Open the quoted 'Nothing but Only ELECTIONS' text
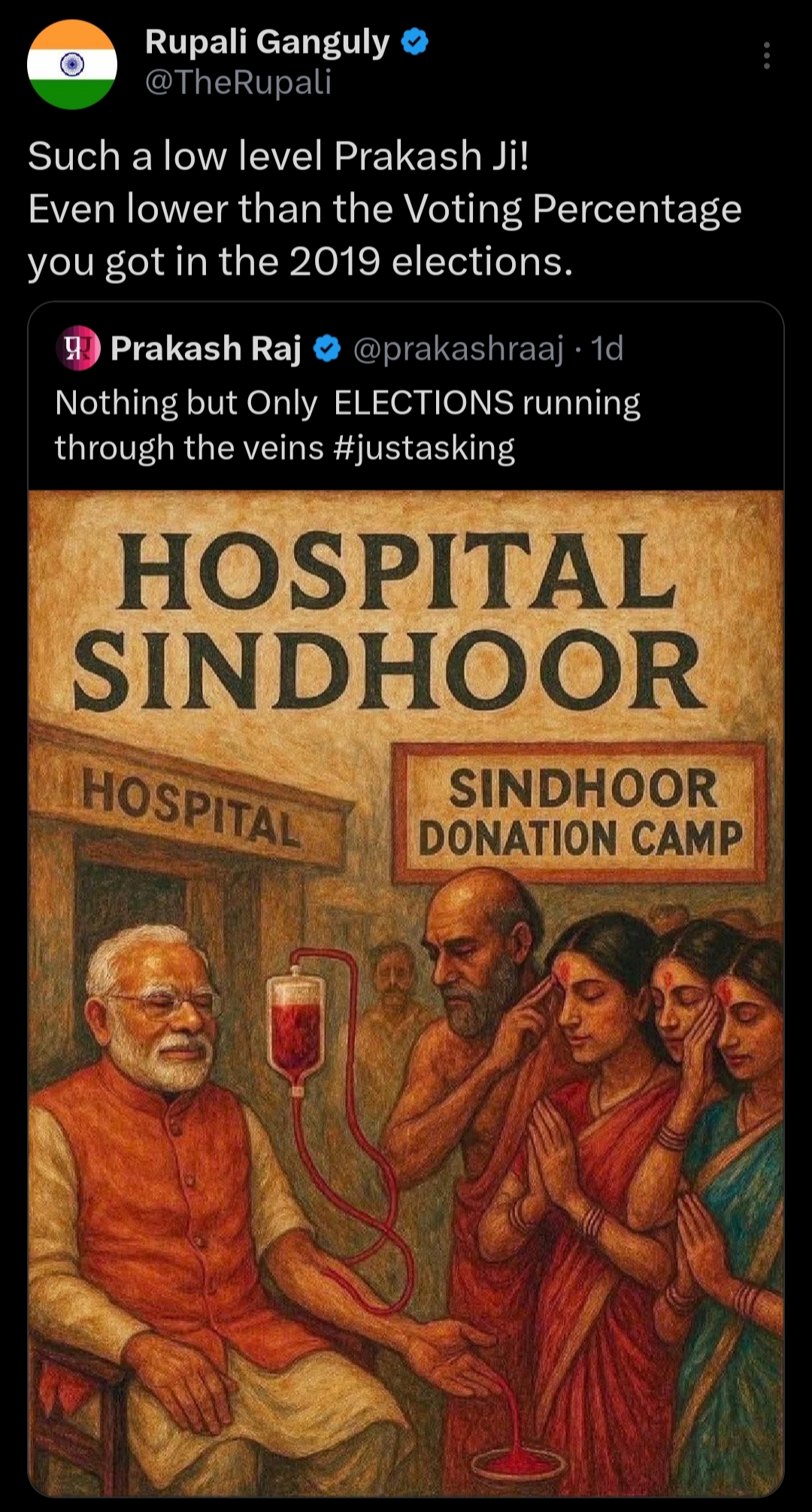The height and width of the screenshot is (1512, 812). pyautogui.click(x=347, y=426)
